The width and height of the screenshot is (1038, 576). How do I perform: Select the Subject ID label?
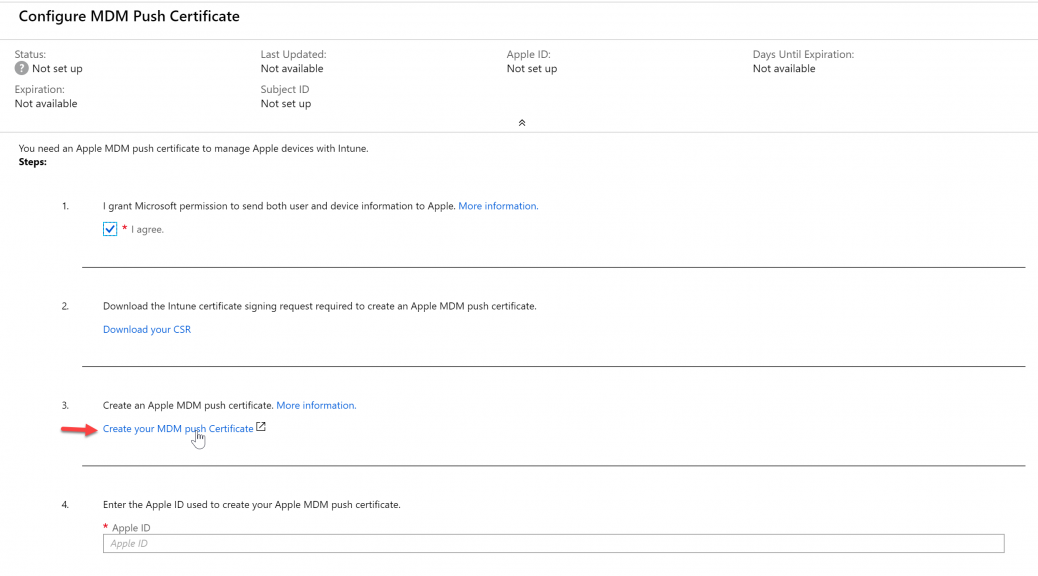(x=285, y=89)
